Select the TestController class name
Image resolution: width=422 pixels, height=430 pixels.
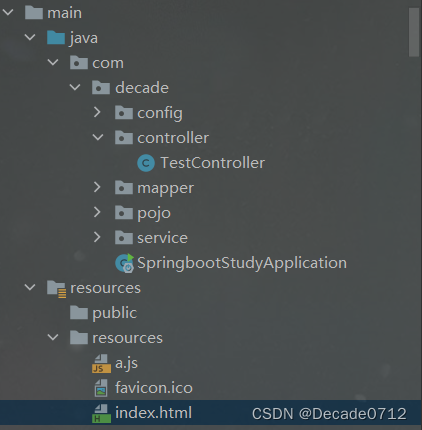pyautogui.click(x=213, y=163)
